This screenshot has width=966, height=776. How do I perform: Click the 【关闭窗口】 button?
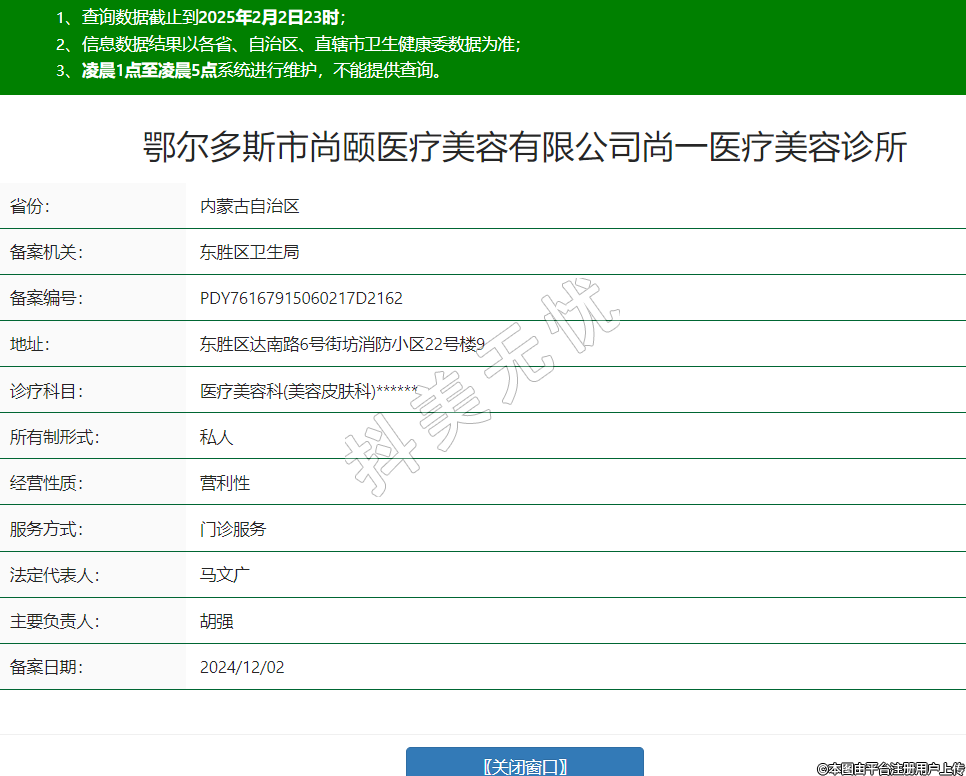click(x=524, y=765)
